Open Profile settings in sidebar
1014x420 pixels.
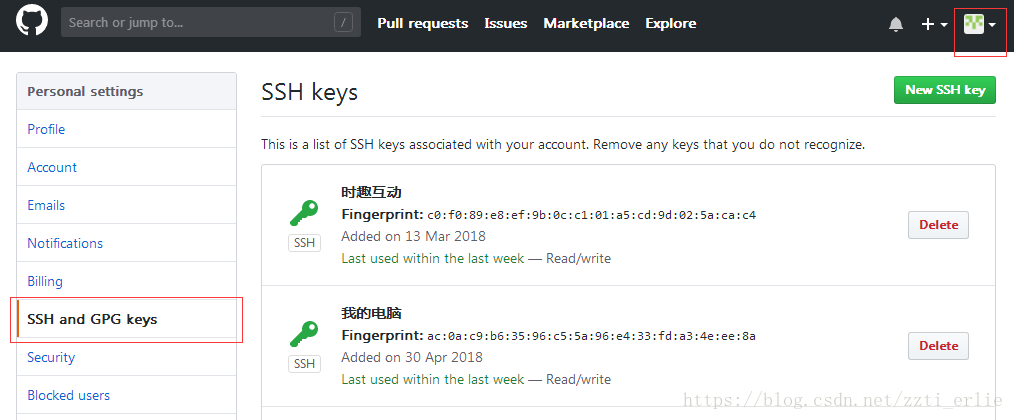[46, 129]
